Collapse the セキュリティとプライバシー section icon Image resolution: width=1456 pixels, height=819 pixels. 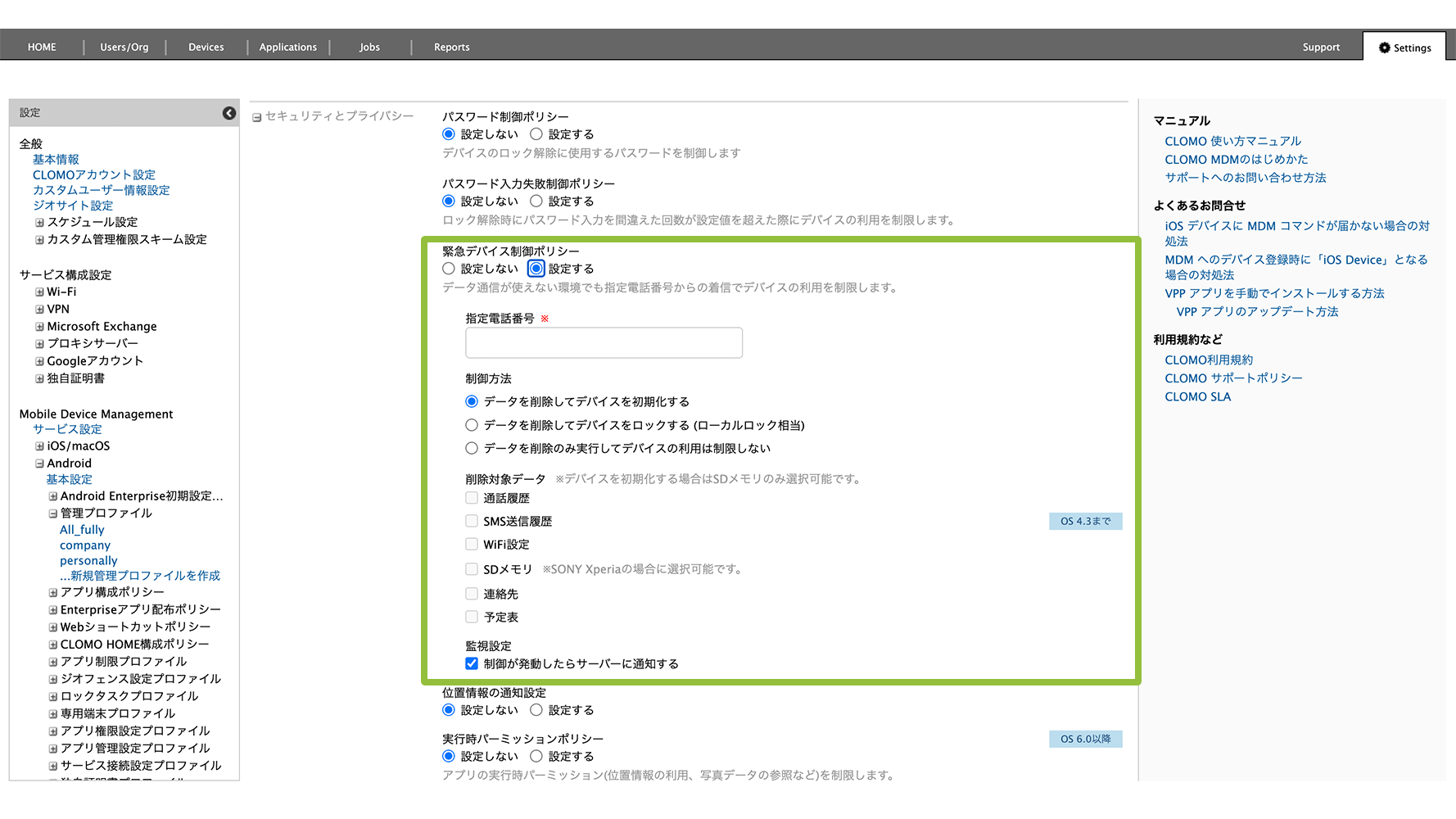click(257, 117)
